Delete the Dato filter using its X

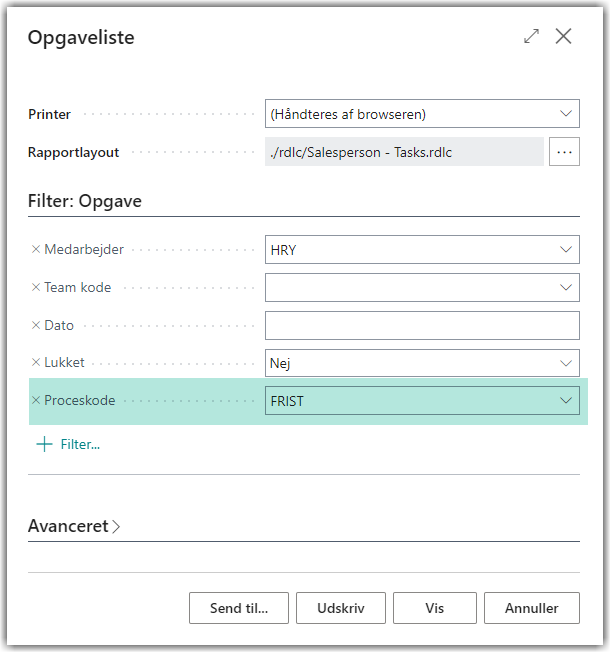tap(36, 326)
